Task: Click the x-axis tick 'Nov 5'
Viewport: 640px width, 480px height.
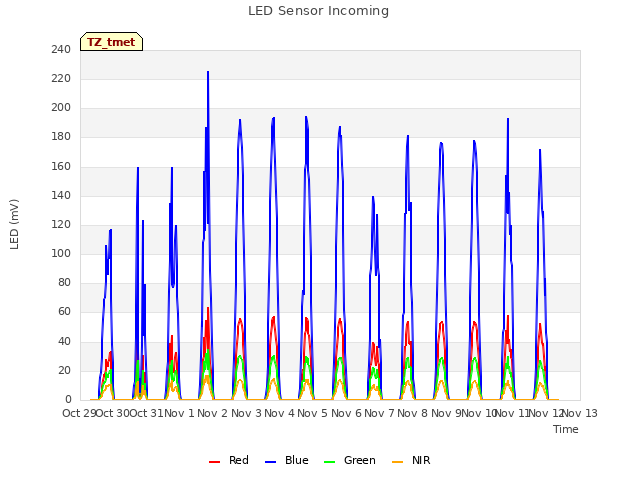Action: click(312, 413)
